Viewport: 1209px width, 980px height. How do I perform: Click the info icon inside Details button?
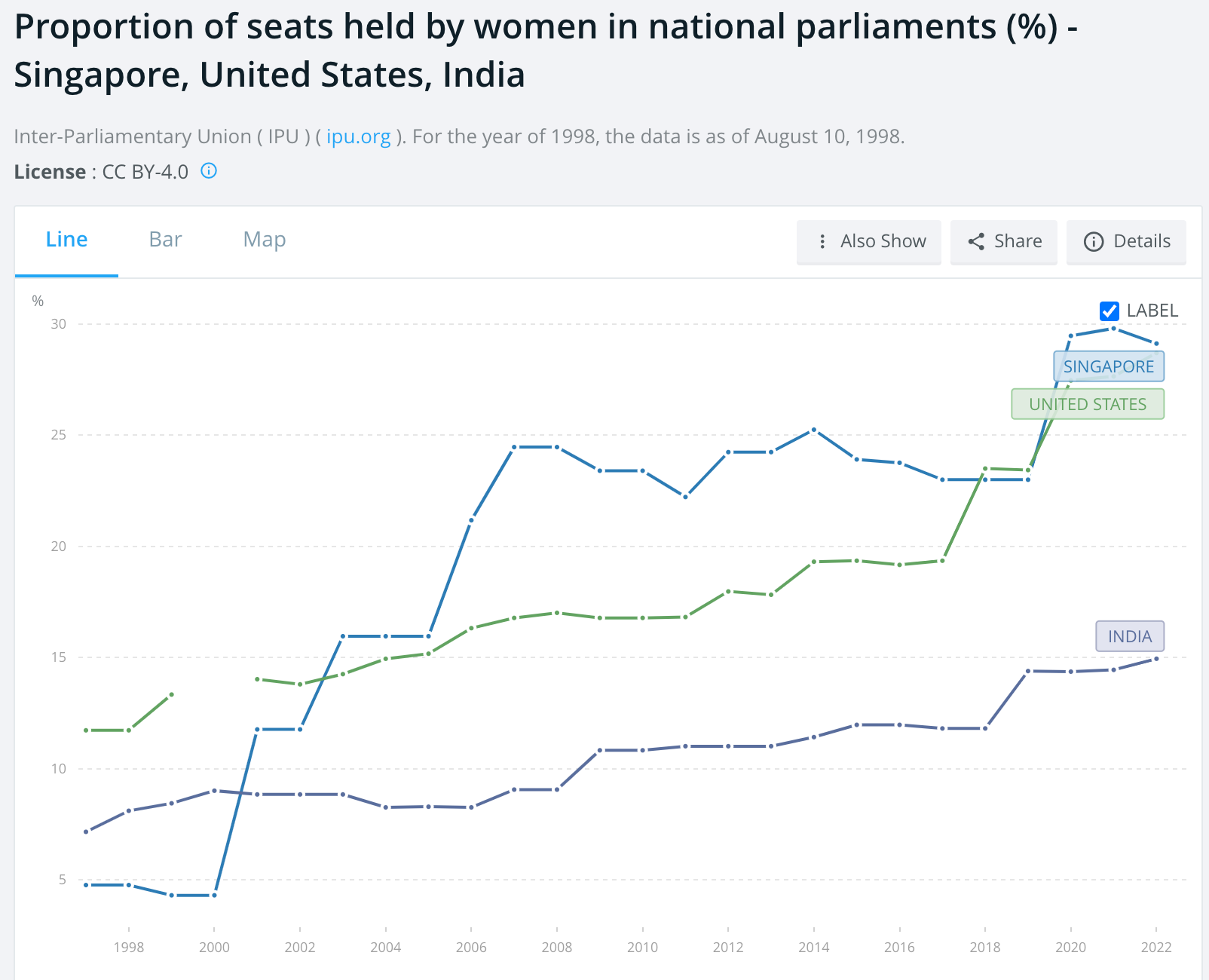1093,242
